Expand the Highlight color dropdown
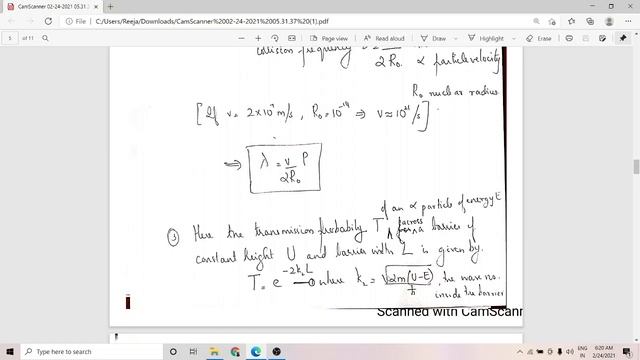640x360 pixels. click(x=513, y=38)
